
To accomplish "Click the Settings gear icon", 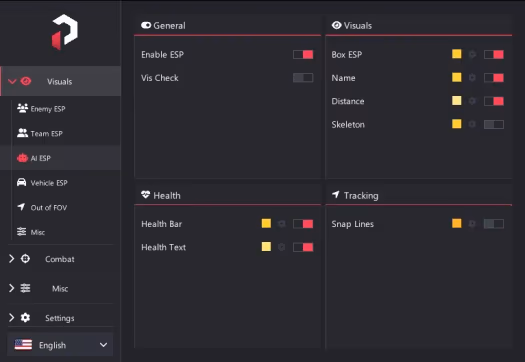I will pyautogui.click(x=25, y=317).
